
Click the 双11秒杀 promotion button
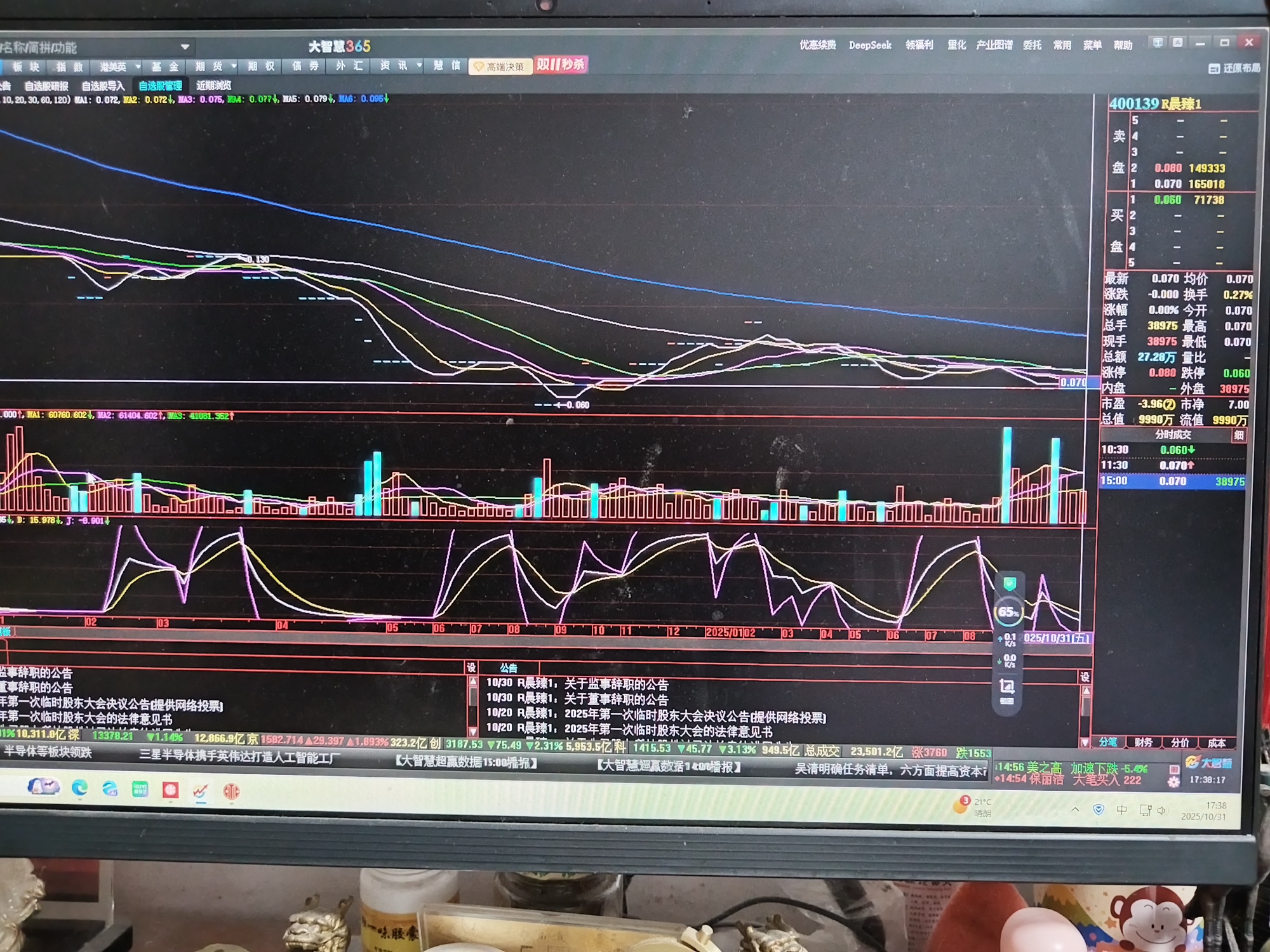560,65
